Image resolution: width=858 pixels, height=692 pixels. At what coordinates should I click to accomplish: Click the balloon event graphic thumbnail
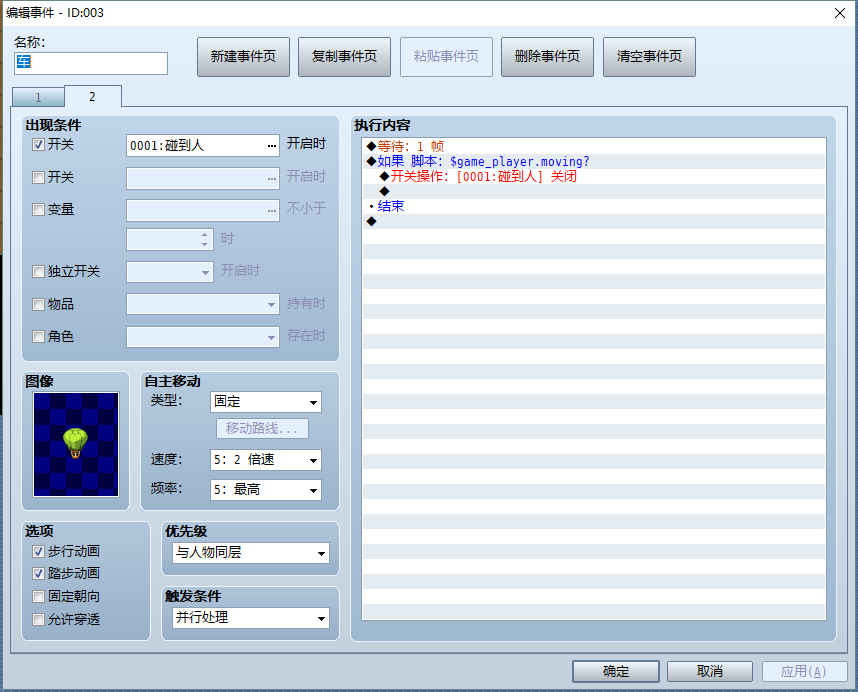(x=76, y=444)
